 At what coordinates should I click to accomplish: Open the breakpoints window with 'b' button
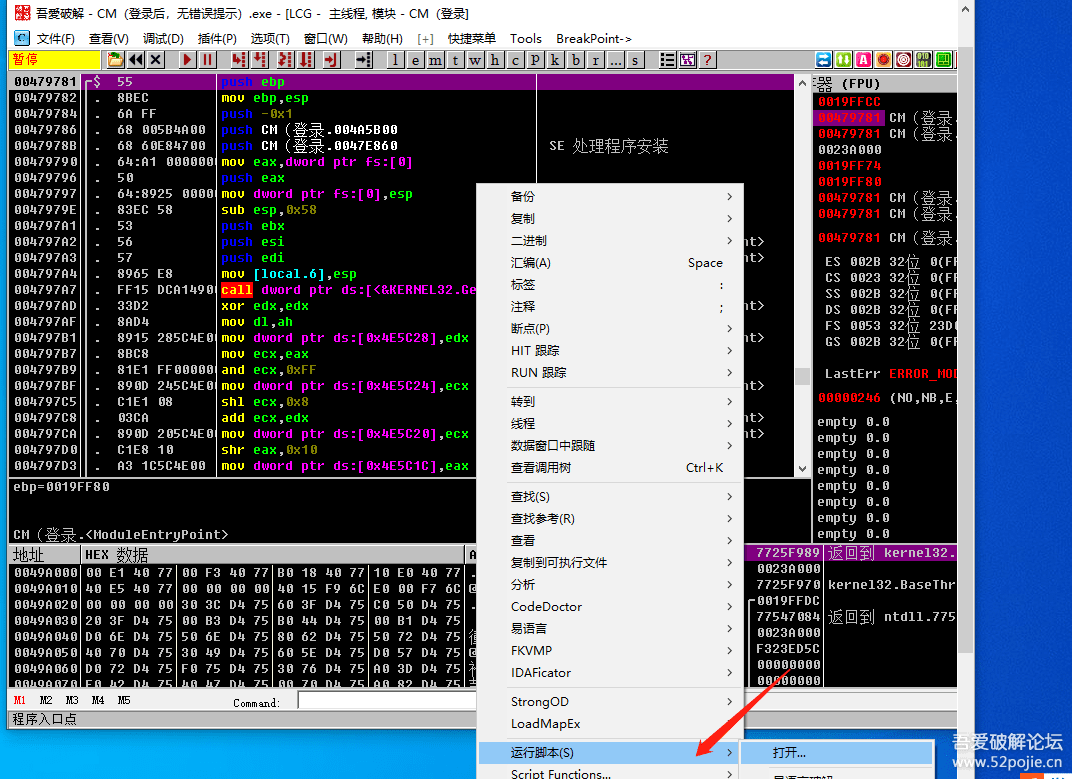575,60
